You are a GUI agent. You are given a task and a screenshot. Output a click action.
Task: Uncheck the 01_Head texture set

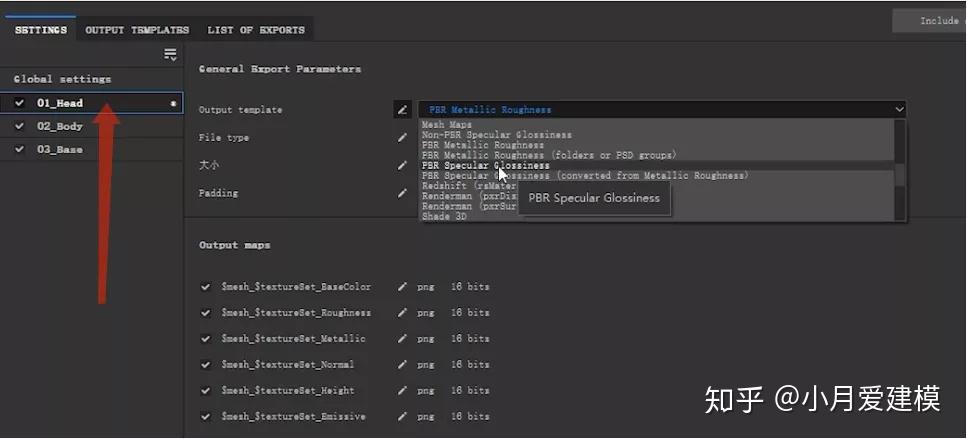point(19,103)
